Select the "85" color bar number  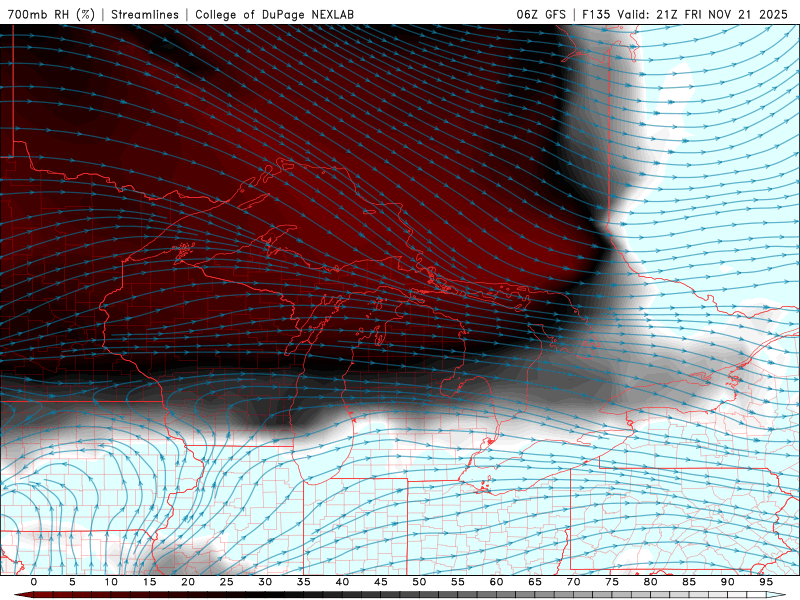point(689,582)
